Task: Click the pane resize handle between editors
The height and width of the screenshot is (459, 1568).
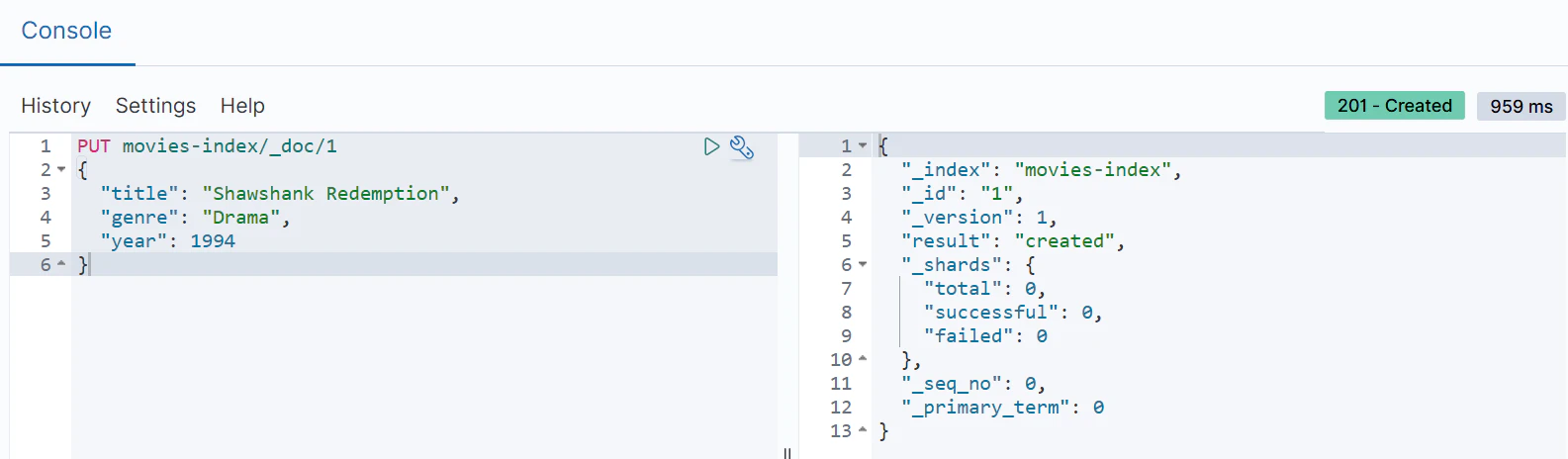Action: (787, 453)
